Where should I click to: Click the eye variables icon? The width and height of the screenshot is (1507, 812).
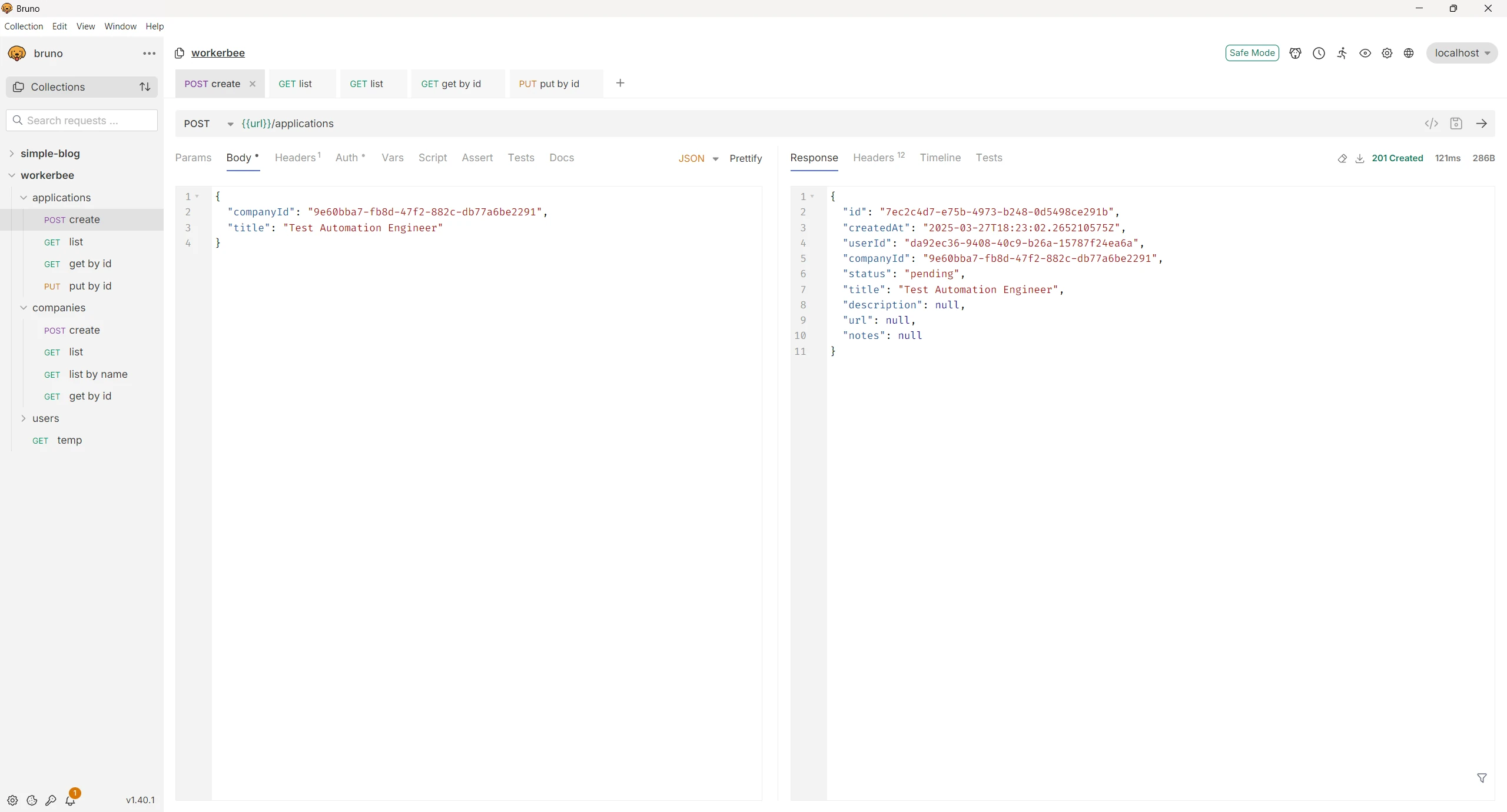[1365, 53]
